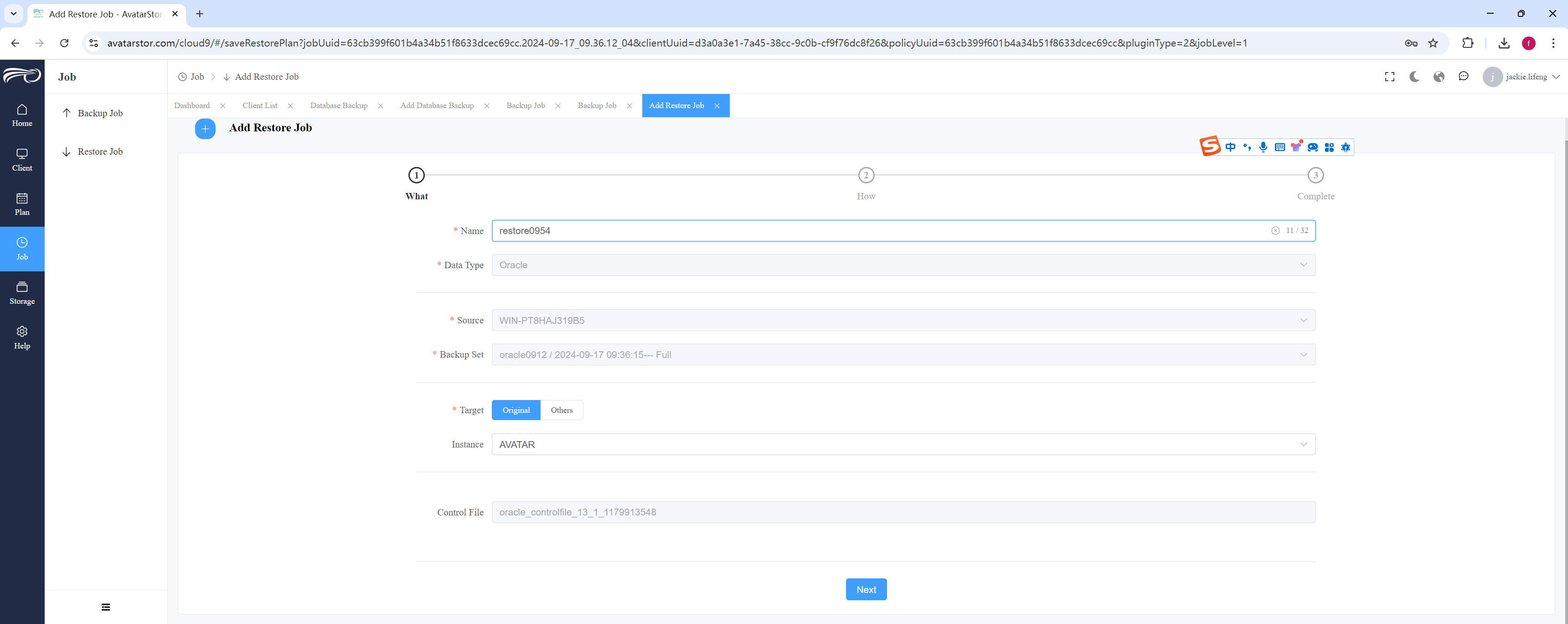This screenshot has width=1568, height=624.
Task: Switch to the Database Backup tab
Action: [x=338, y=105]
